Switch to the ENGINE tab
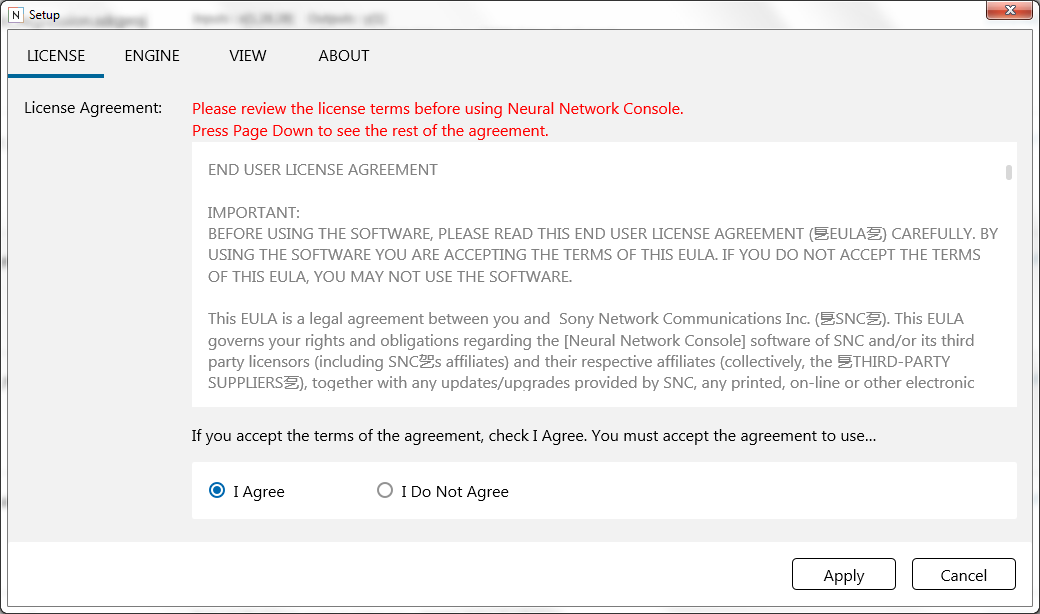The image size is (1040, 614). [x=152, y=56]
